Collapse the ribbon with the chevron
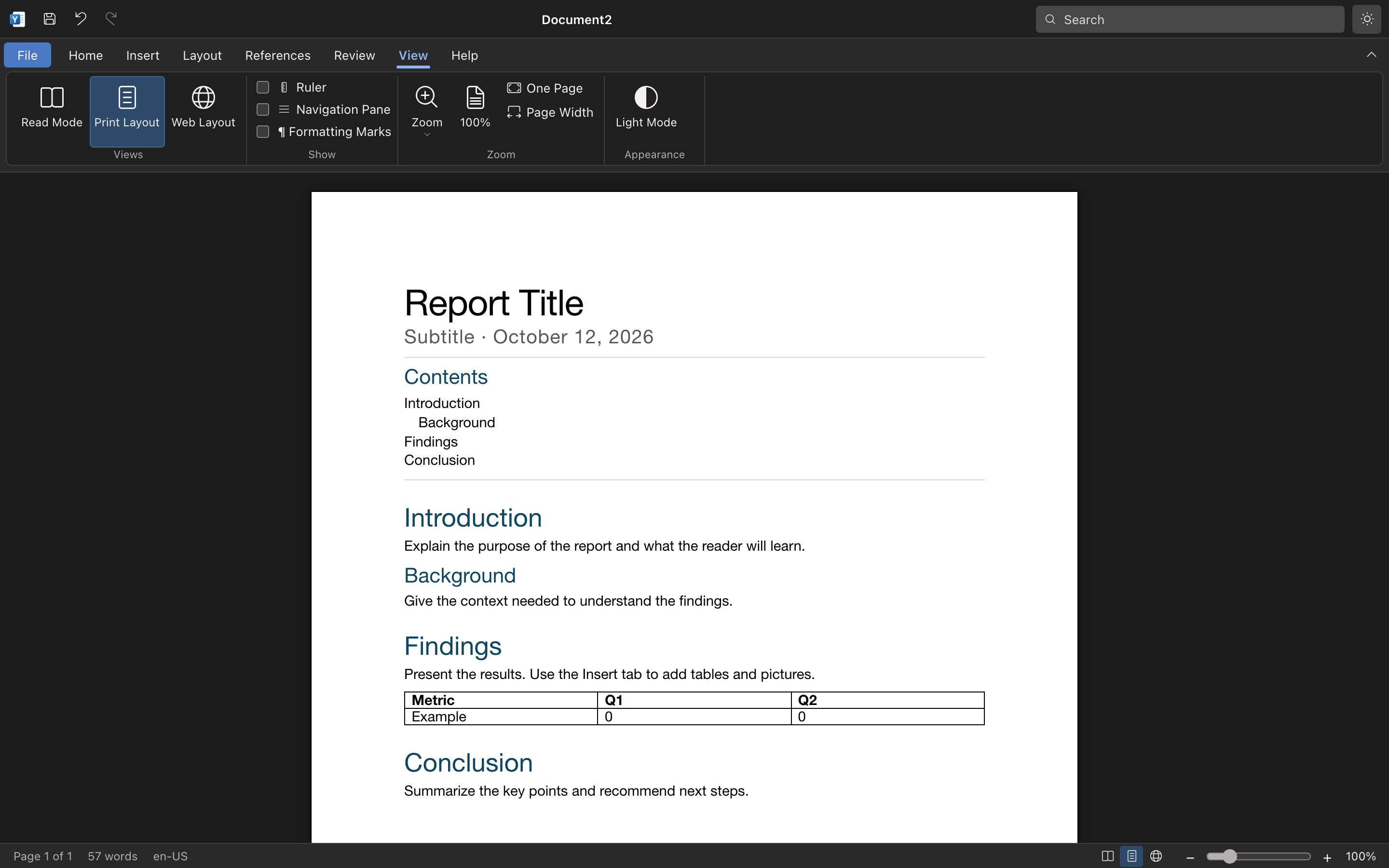 coord(1371,55)
